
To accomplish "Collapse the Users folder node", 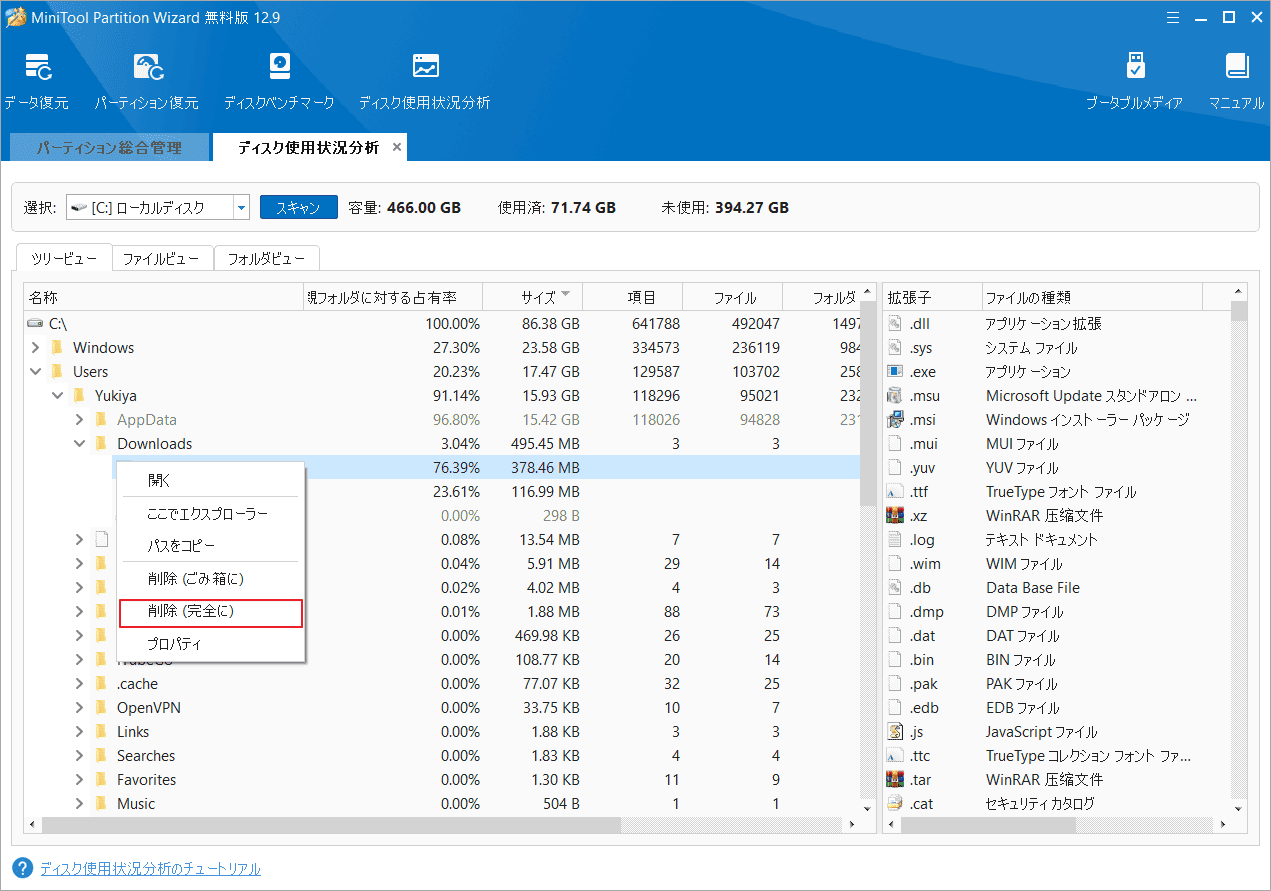I will (35, 372).
